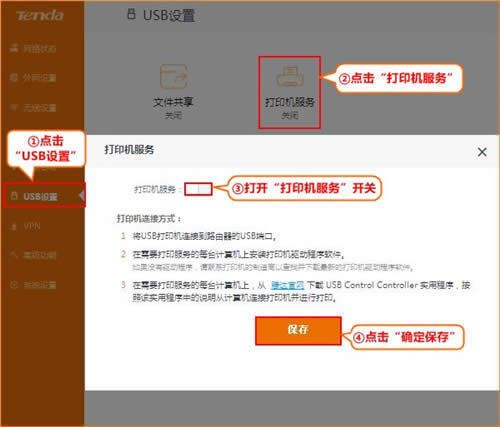This screenshot has height=427, width=500.
Task: Click the 打印机服务 printer icon
Action: click(290, 76)
